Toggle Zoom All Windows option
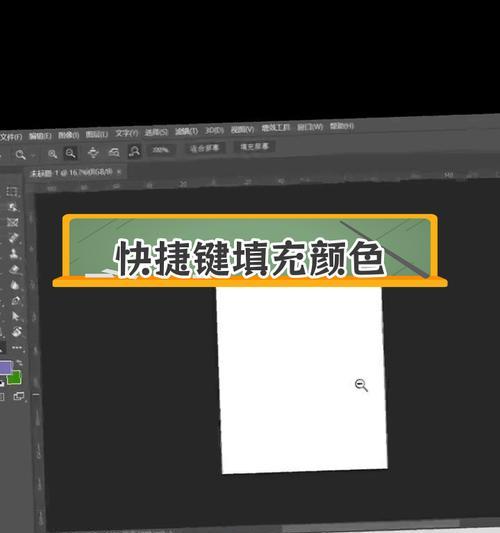500x533 pixels. [x=114, y=152]
